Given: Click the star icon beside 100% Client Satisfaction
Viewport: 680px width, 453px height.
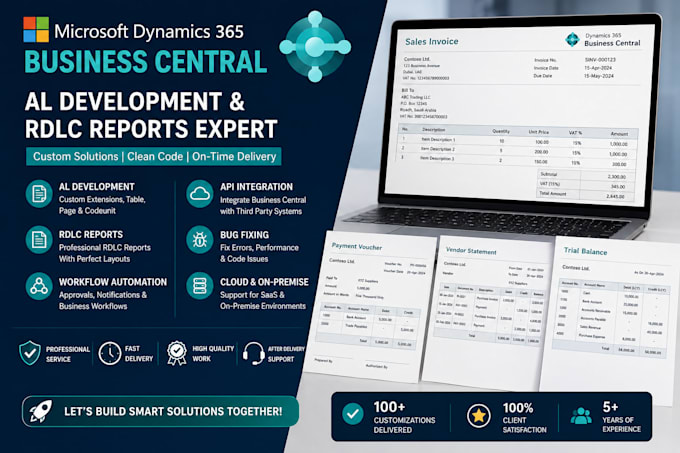Looking at the screenshot, I should pyautogui.click(x=479, y=416).
